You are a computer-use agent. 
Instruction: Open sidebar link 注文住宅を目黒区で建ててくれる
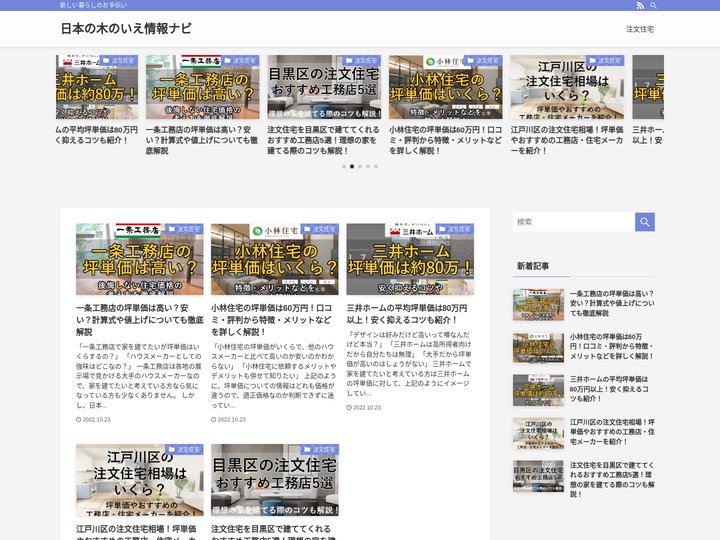(x=612, y=479)
